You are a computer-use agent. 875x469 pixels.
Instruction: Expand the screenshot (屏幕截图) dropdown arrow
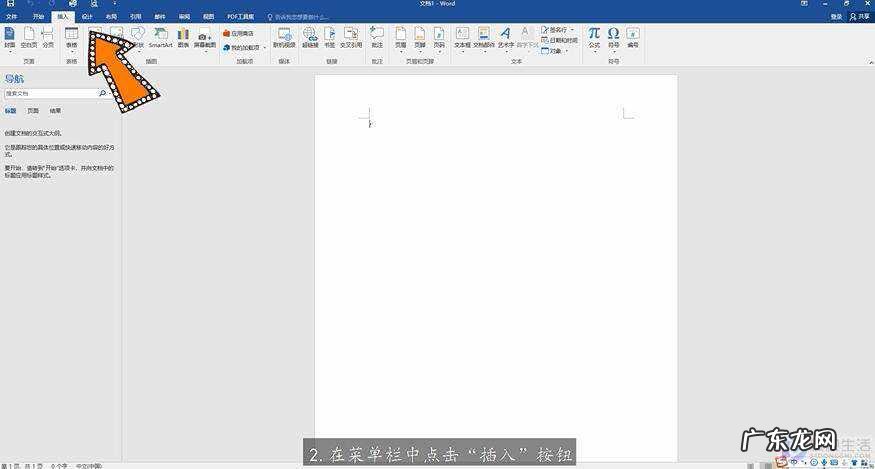pos(205,52)
